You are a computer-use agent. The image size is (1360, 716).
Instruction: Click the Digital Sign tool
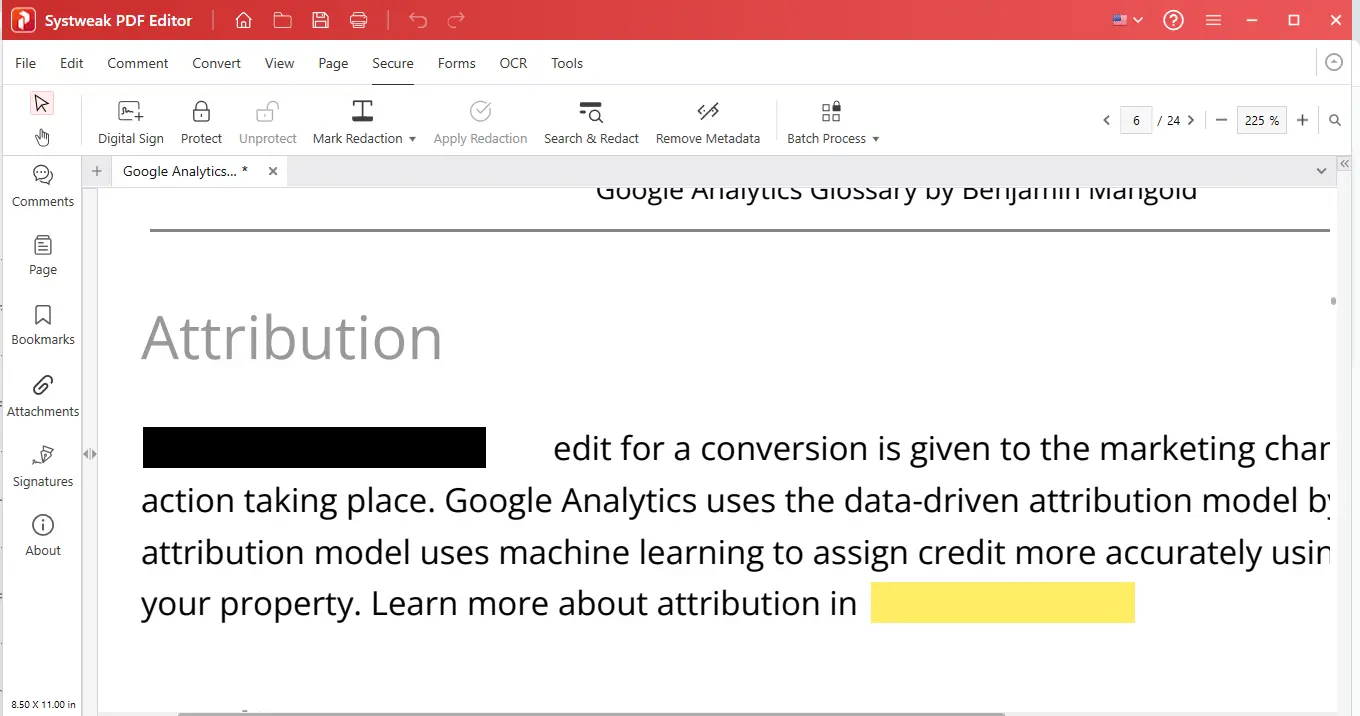click(x=131, y=123)
